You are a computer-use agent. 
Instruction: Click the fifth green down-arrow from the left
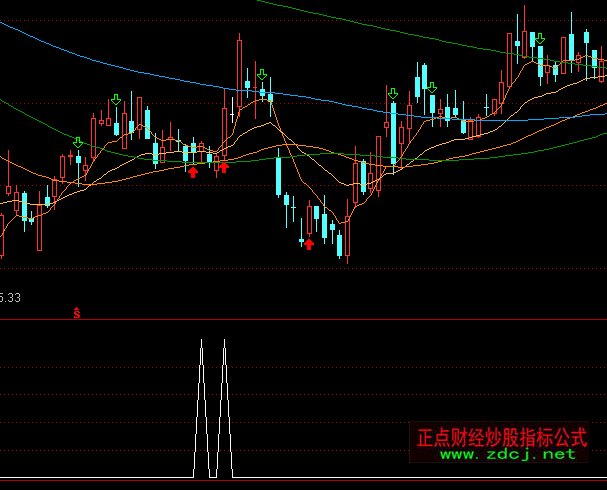point(431,88)
